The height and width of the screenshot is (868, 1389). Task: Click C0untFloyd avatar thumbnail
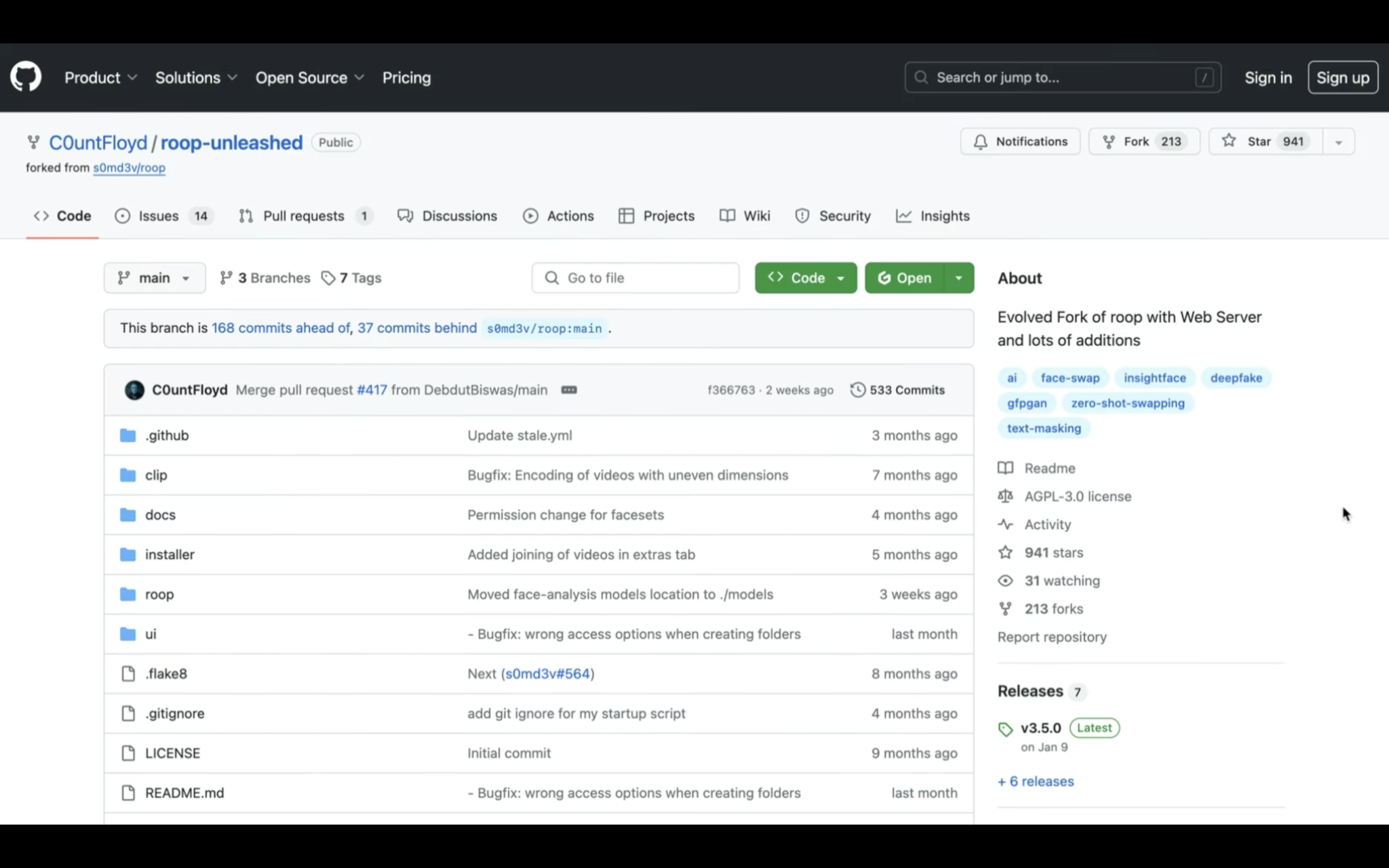tap(134, 390)
